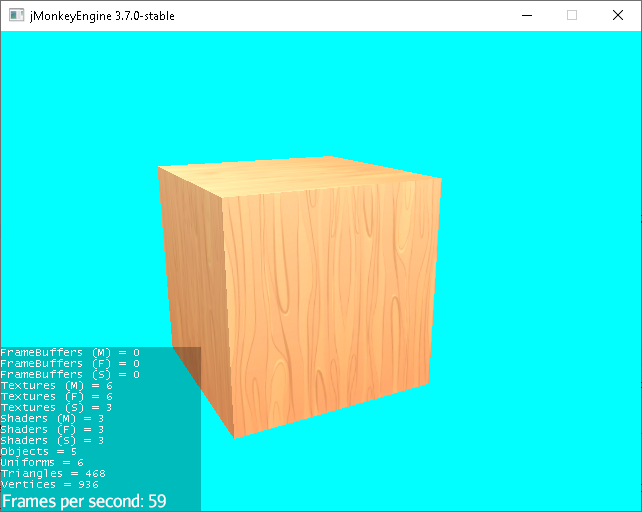Click the 'Vertices = 936' stat line
The width and height of the screenshot is (642, 512).
[x=50, y=485]
